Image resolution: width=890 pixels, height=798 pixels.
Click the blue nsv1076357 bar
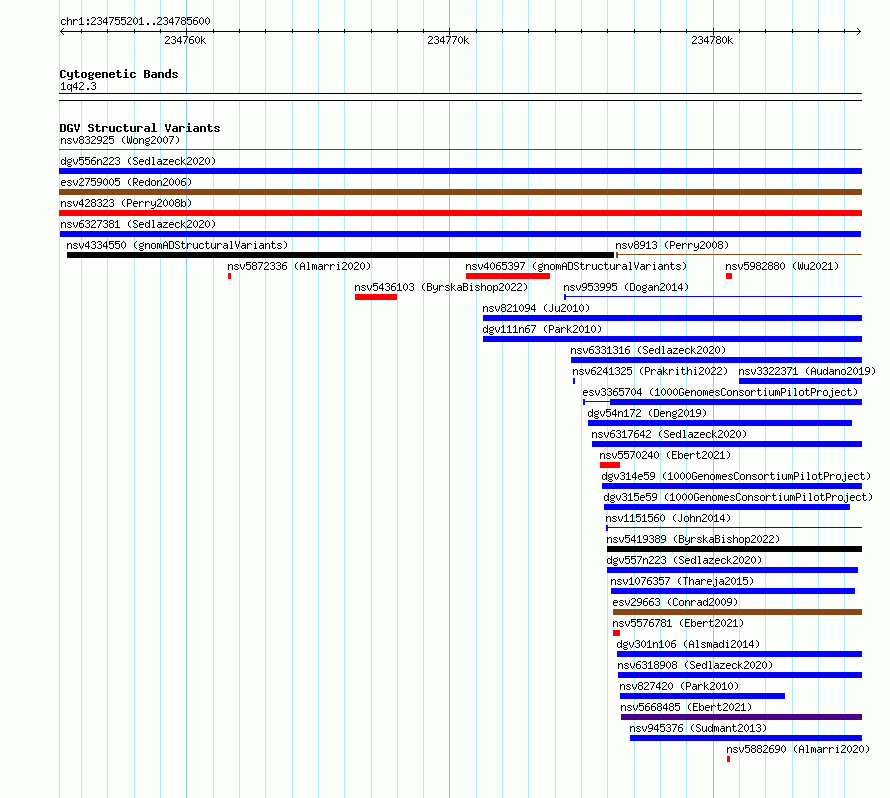(733, 591)
